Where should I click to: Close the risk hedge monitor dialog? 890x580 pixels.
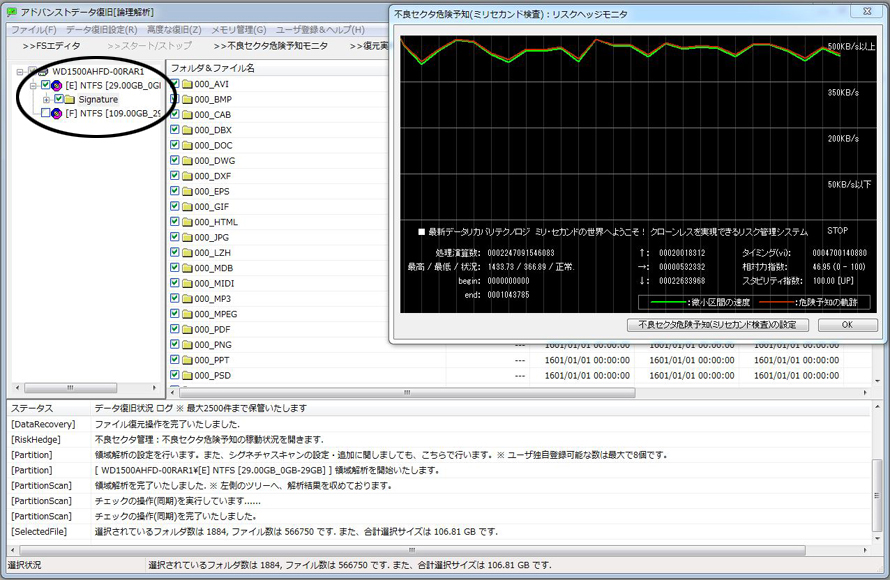pos(867,11)
